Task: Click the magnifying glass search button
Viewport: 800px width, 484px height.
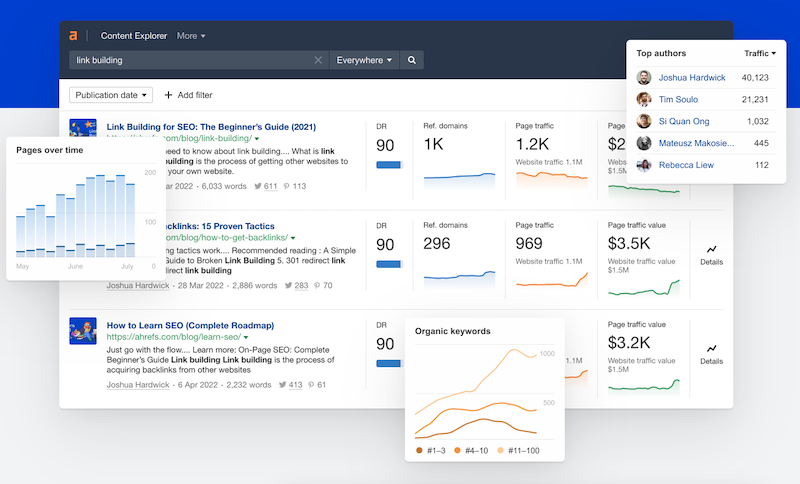Action: pyautogui.click(x=412, y=60)
